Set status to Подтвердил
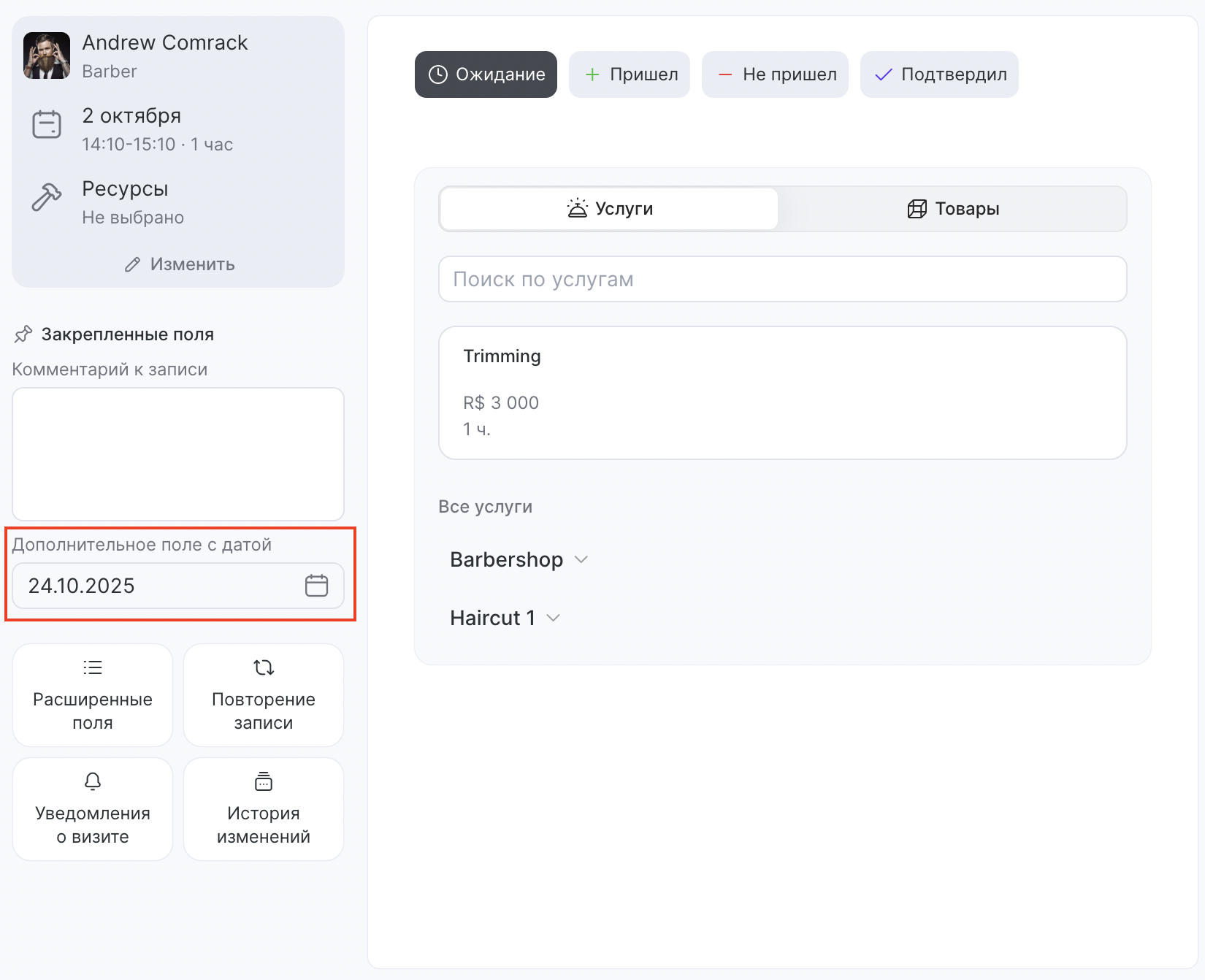This screenshot has width=1205, height=980. pyautogui.click(x=939, y=74)
